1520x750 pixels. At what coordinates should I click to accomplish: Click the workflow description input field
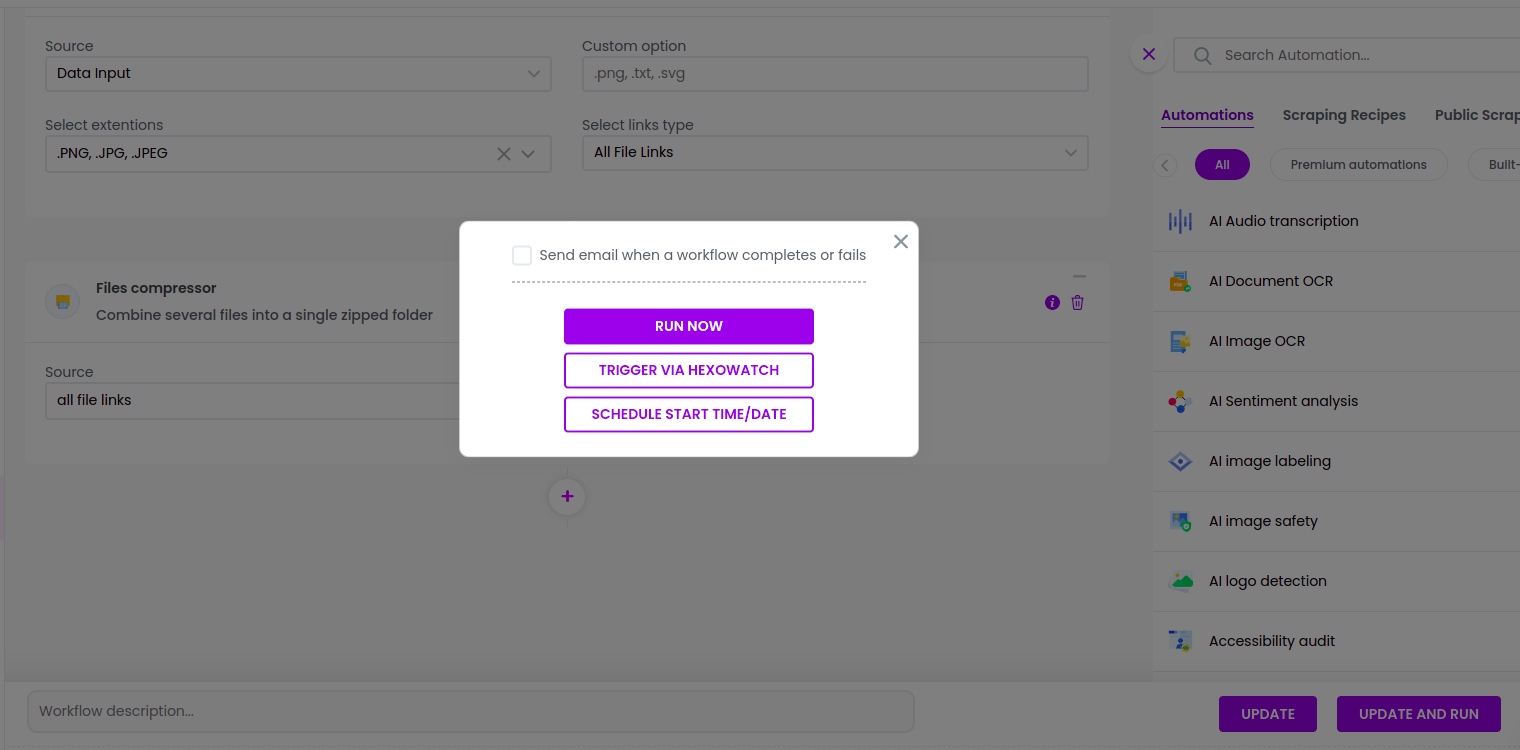tap(470, 711)
